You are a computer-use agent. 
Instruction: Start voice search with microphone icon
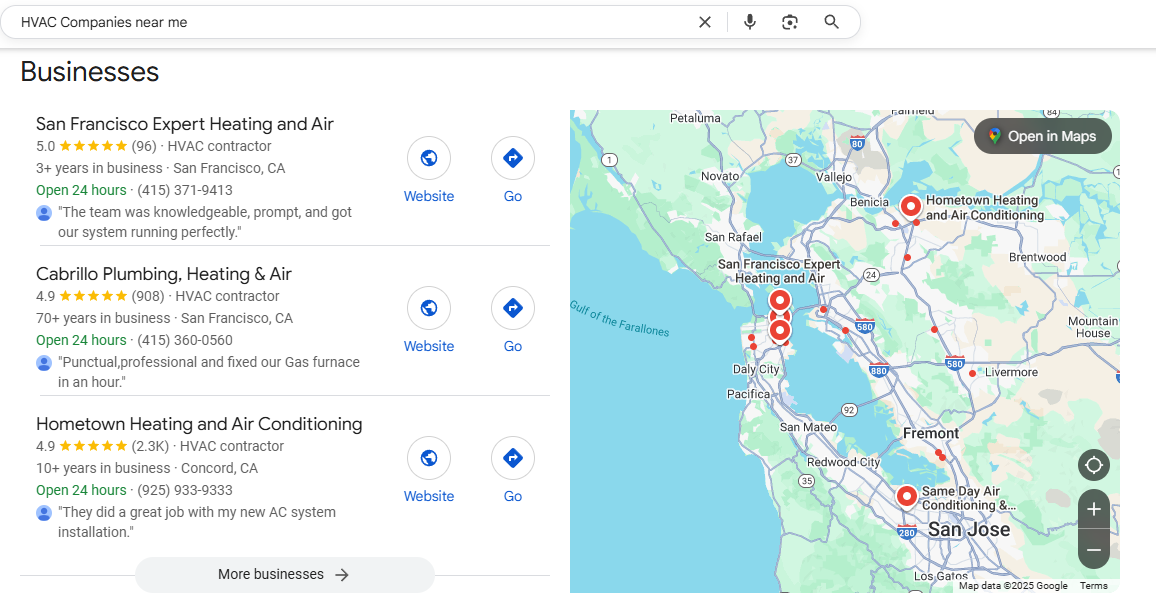tap(750, 22)
